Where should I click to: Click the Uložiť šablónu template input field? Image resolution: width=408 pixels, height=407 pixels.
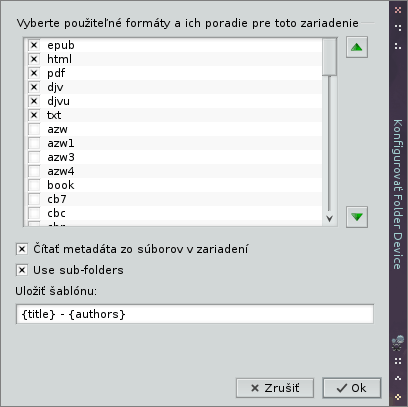coord(195,314)
